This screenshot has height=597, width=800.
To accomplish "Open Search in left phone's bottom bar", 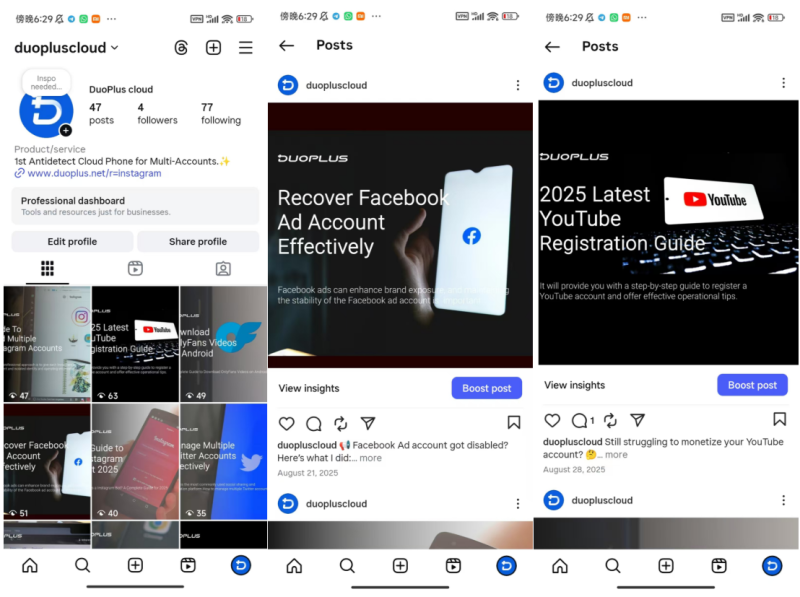I will click(x=82, y=565).
